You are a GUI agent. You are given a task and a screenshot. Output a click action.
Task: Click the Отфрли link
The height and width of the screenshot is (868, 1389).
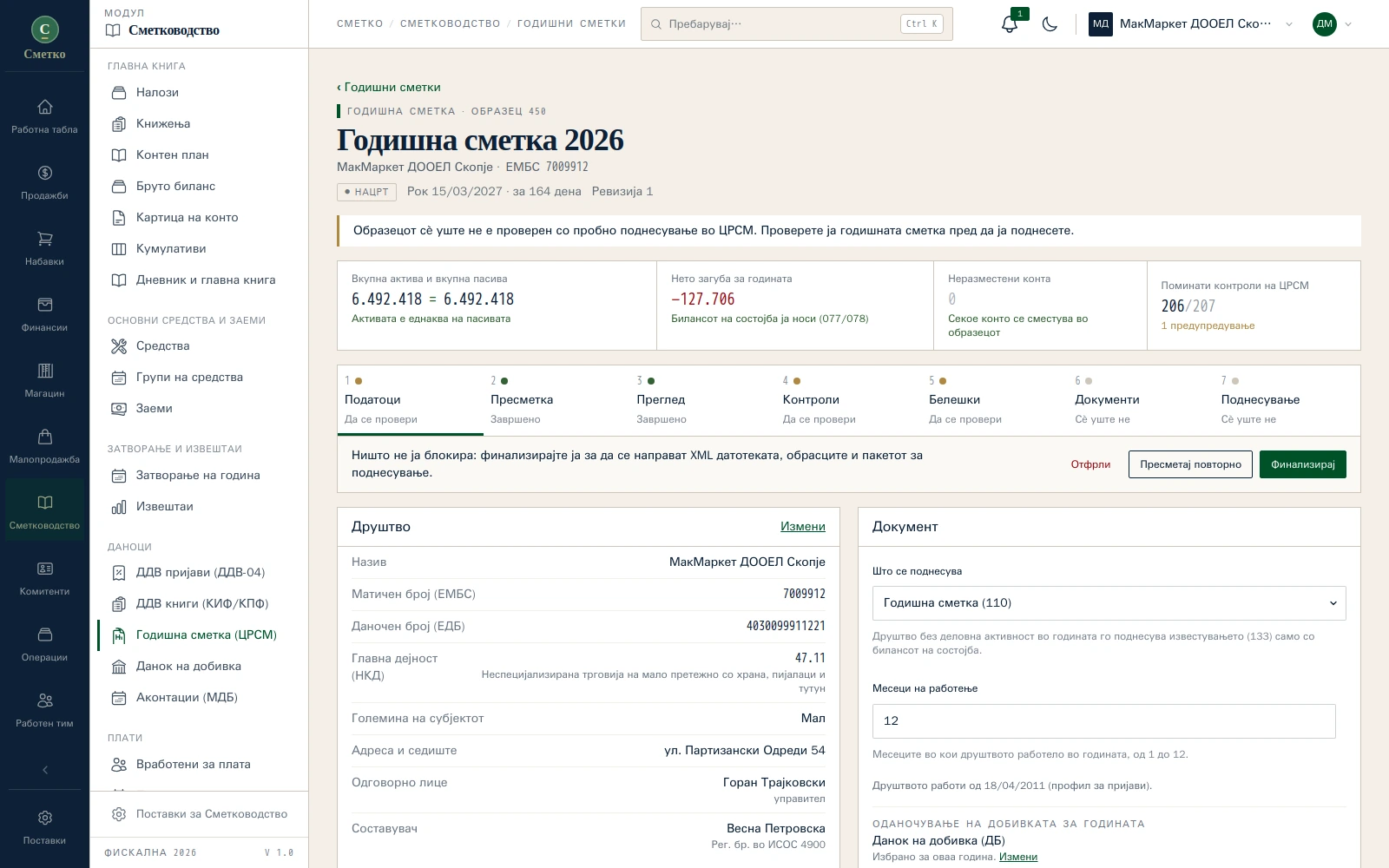click(1090, 464)
